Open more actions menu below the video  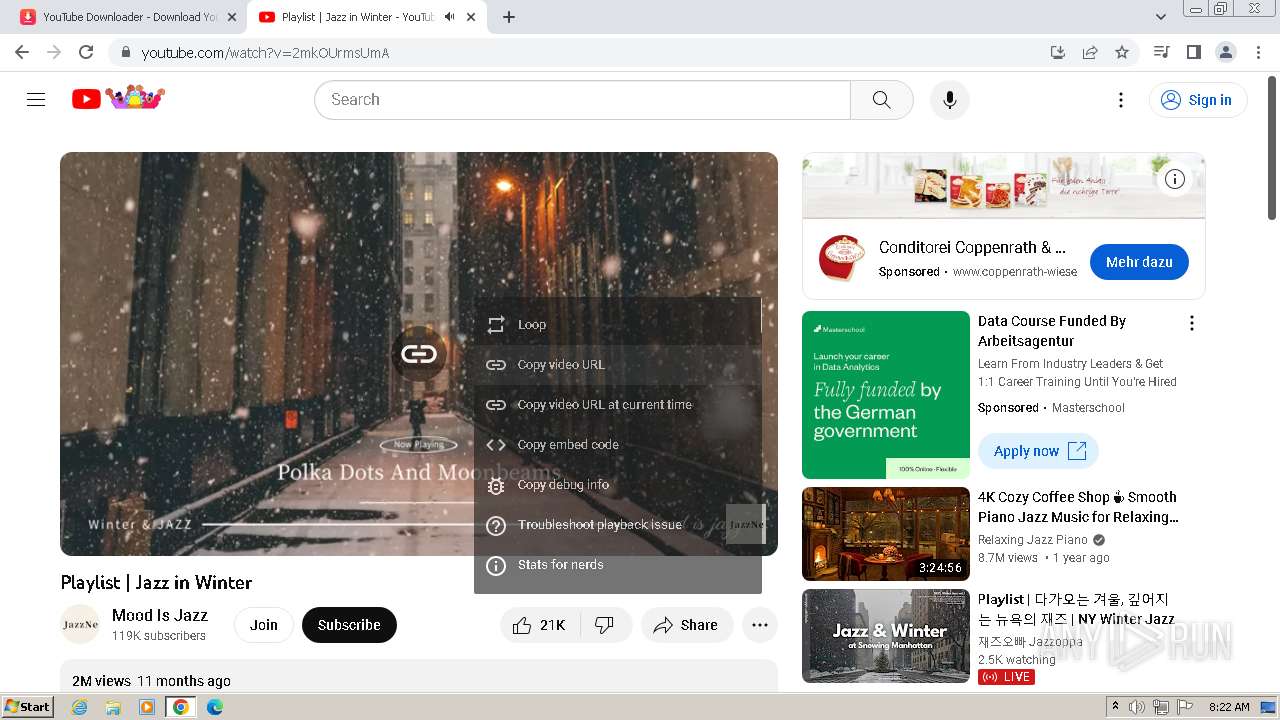point(759,625)
